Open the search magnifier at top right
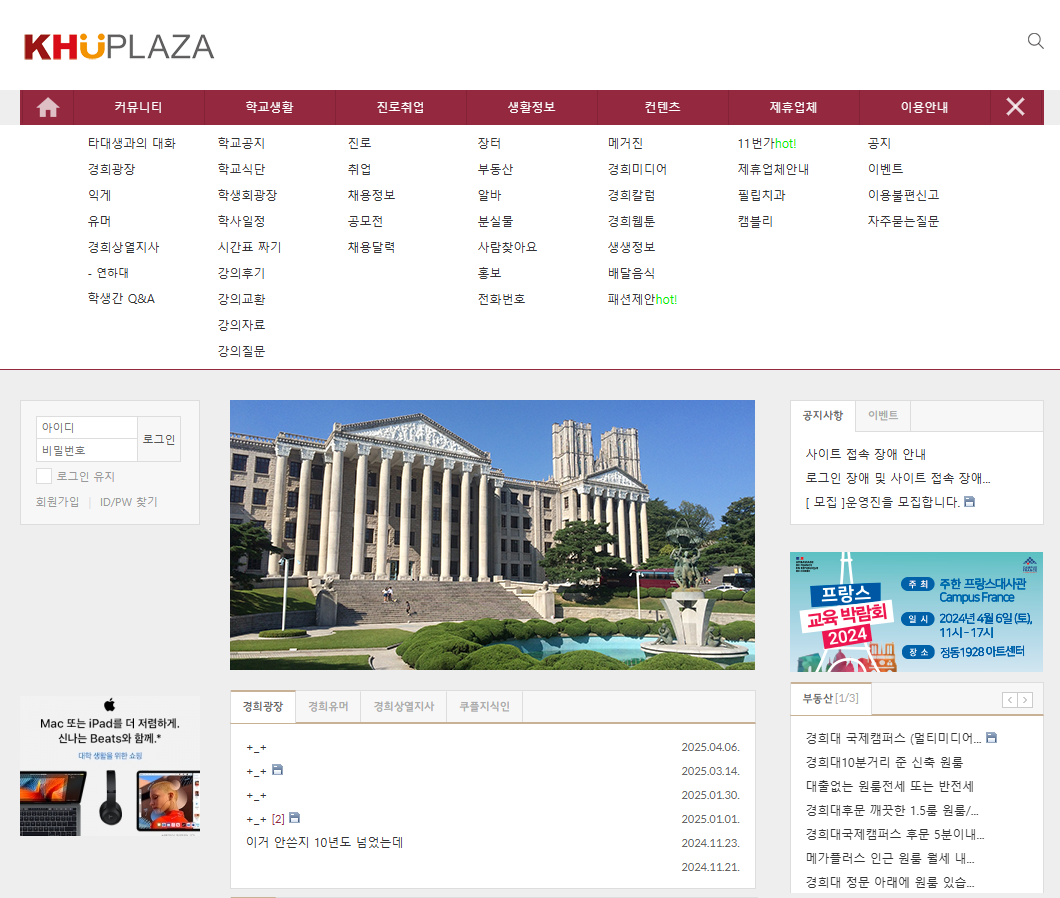 (1034, 42)
